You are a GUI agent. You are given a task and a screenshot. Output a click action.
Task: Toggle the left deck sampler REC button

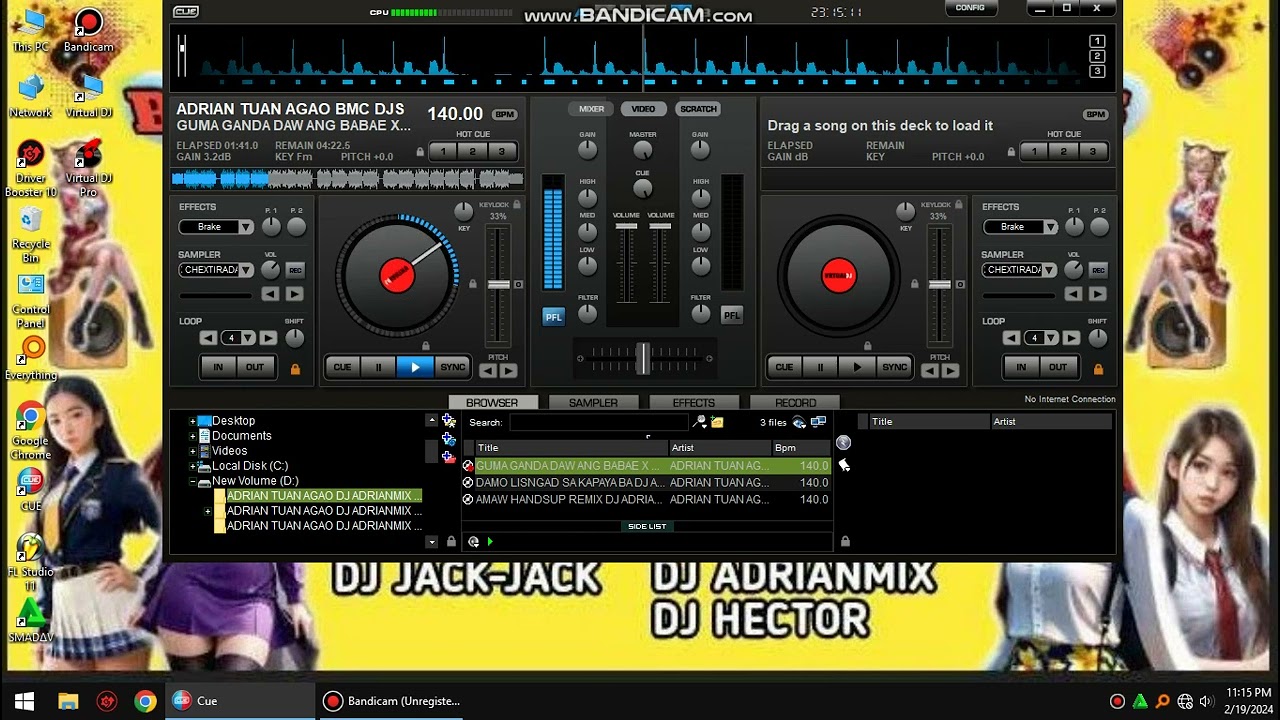pyautogui.click(x=295, y=270)
